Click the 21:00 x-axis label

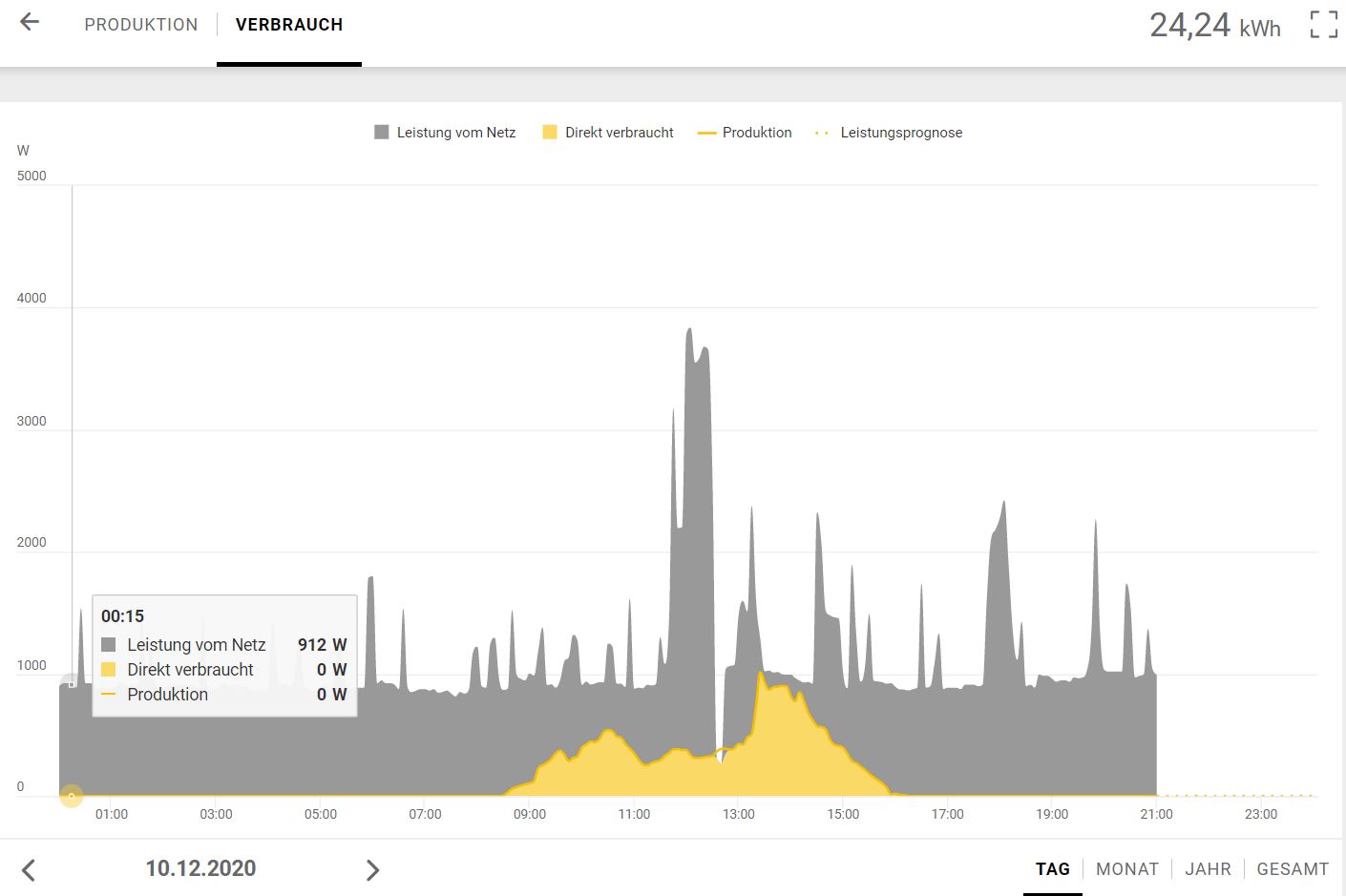click(1156, 814)
